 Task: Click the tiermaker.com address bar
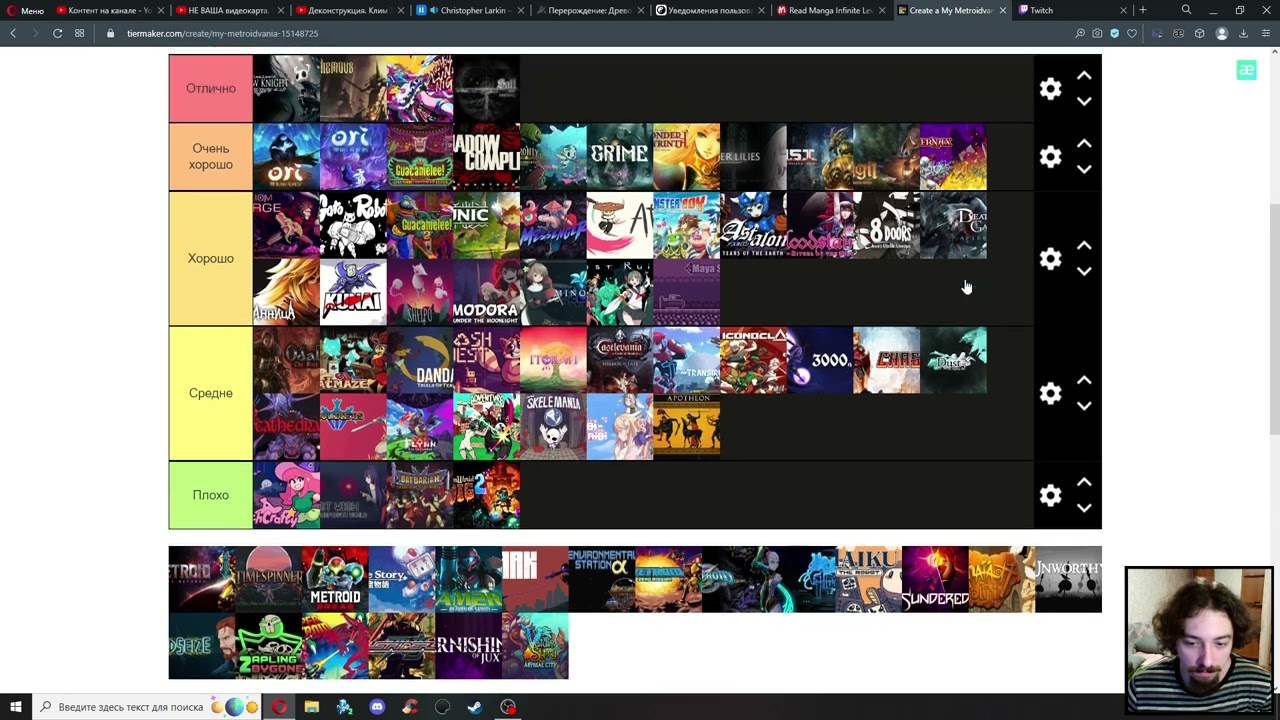tap(590, 33)
